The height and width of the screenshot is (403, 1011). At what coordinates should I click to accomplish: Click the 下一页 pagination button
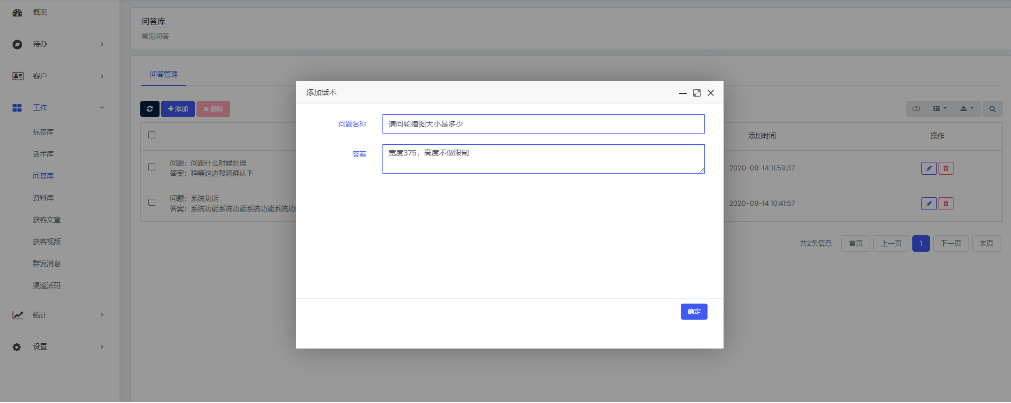951,243
